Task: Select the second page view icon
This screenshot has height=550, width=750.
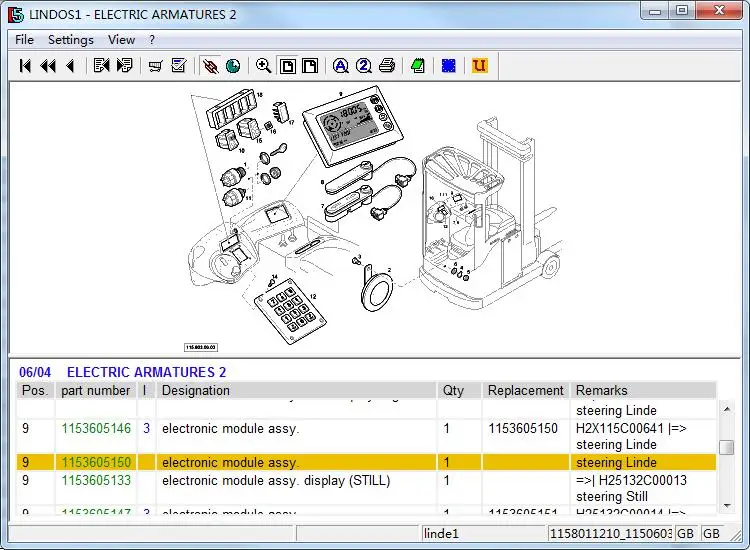Action: 310,66
